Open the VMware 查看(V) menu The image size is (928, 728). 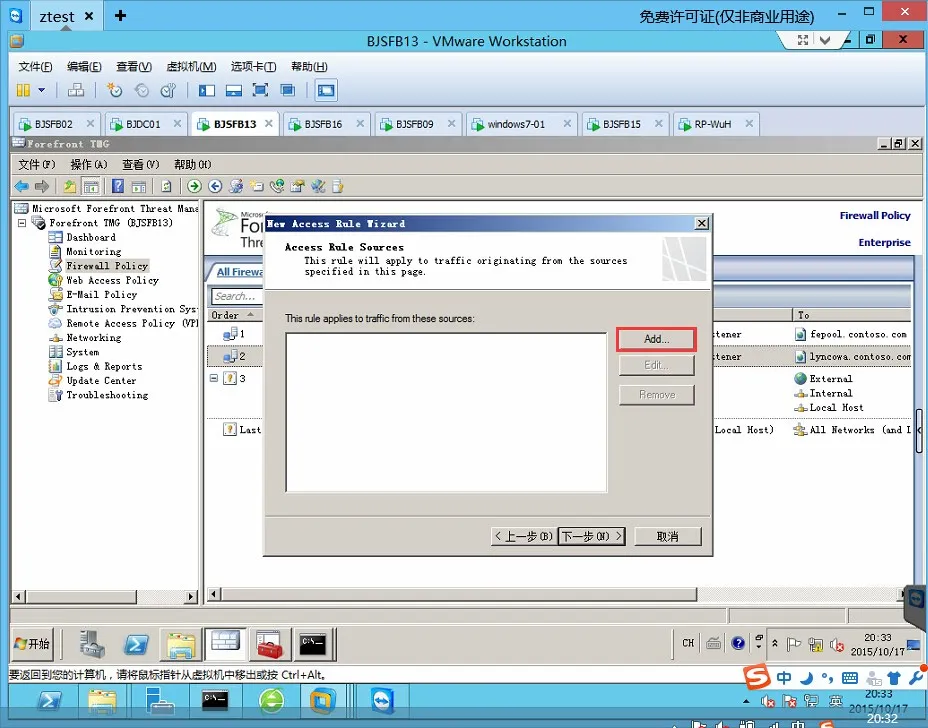click(x=134, y=66)
